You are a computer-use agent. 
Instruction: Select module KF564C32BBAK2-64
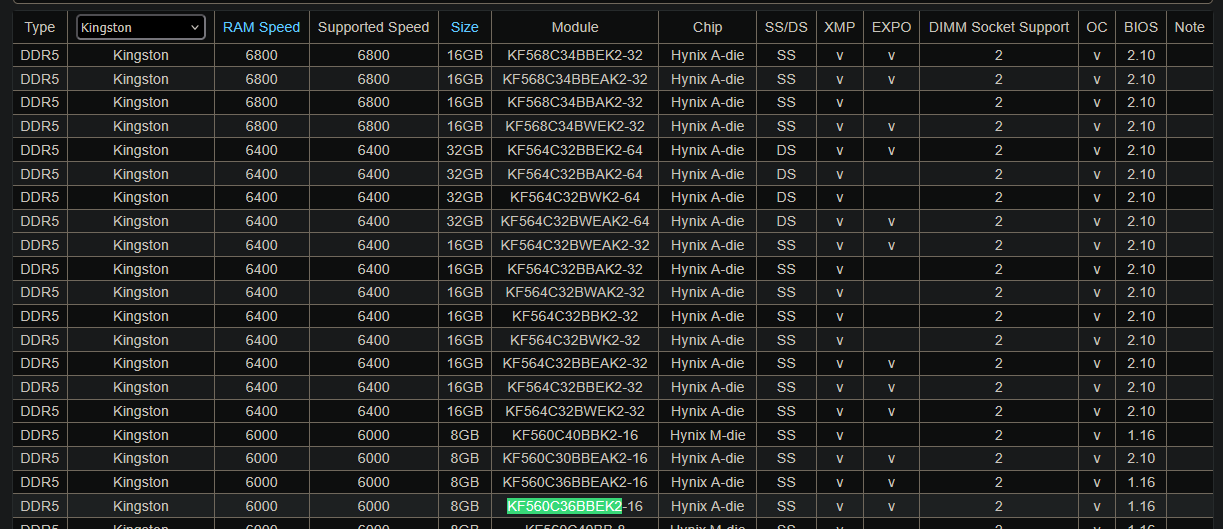[575, 174]
